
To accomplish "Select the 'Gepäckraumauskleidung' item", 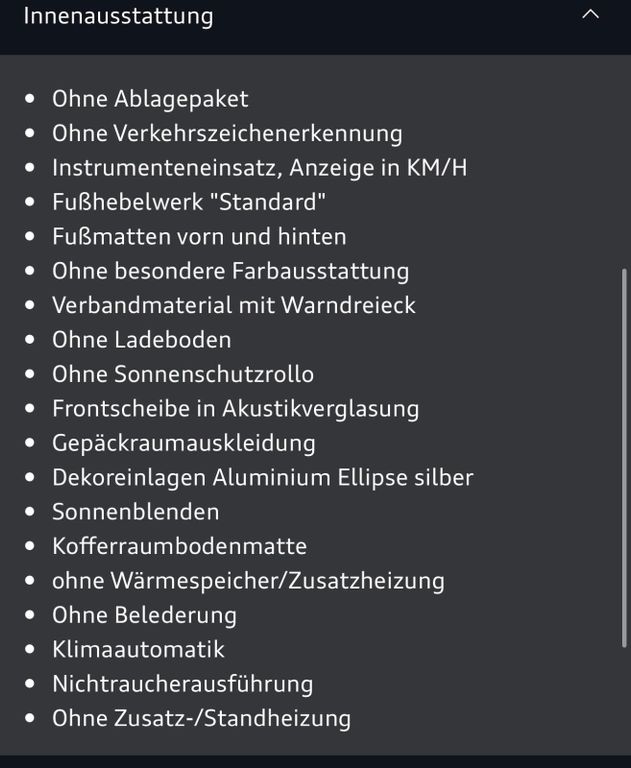I will [183, 443].
